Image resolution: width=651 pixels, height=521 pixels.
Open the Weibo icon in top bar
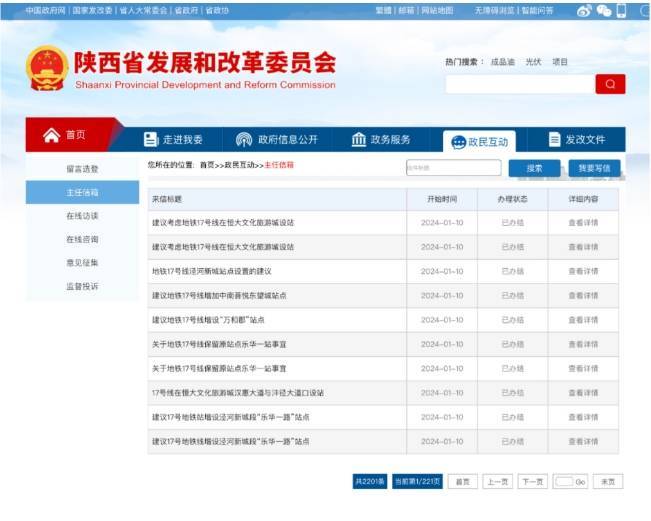tap(584, 10)
